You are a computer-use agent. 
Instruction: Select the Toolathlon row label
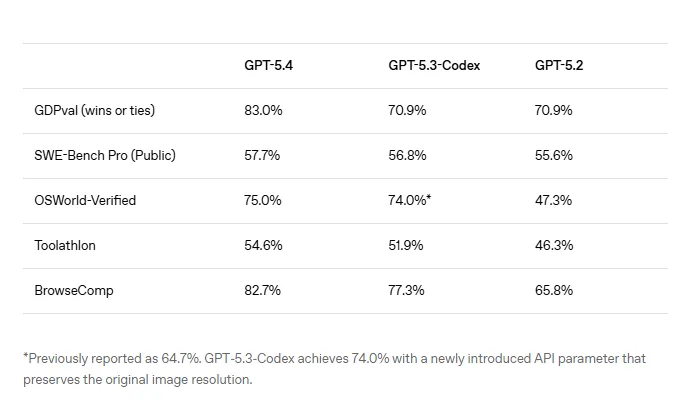[x=65, y=245]
